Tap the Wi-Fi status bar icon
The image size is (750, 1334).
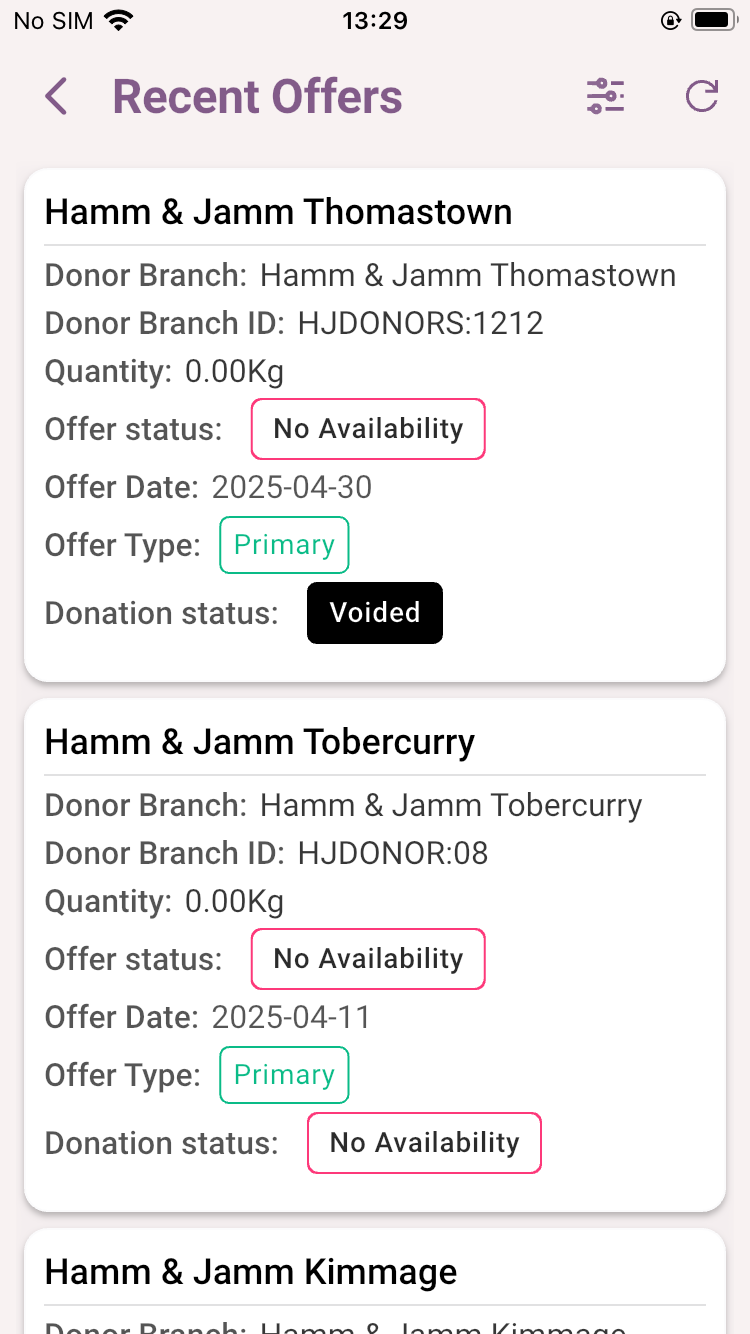119,21
